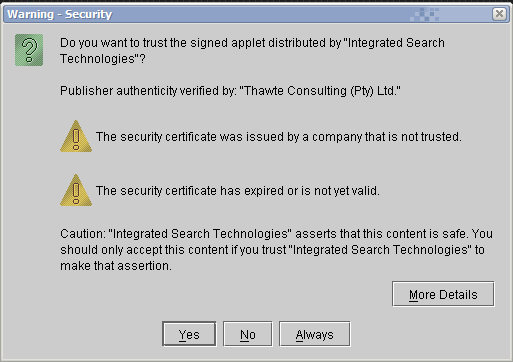Click "Technologies"? on the question's second line

click(103, 59)
